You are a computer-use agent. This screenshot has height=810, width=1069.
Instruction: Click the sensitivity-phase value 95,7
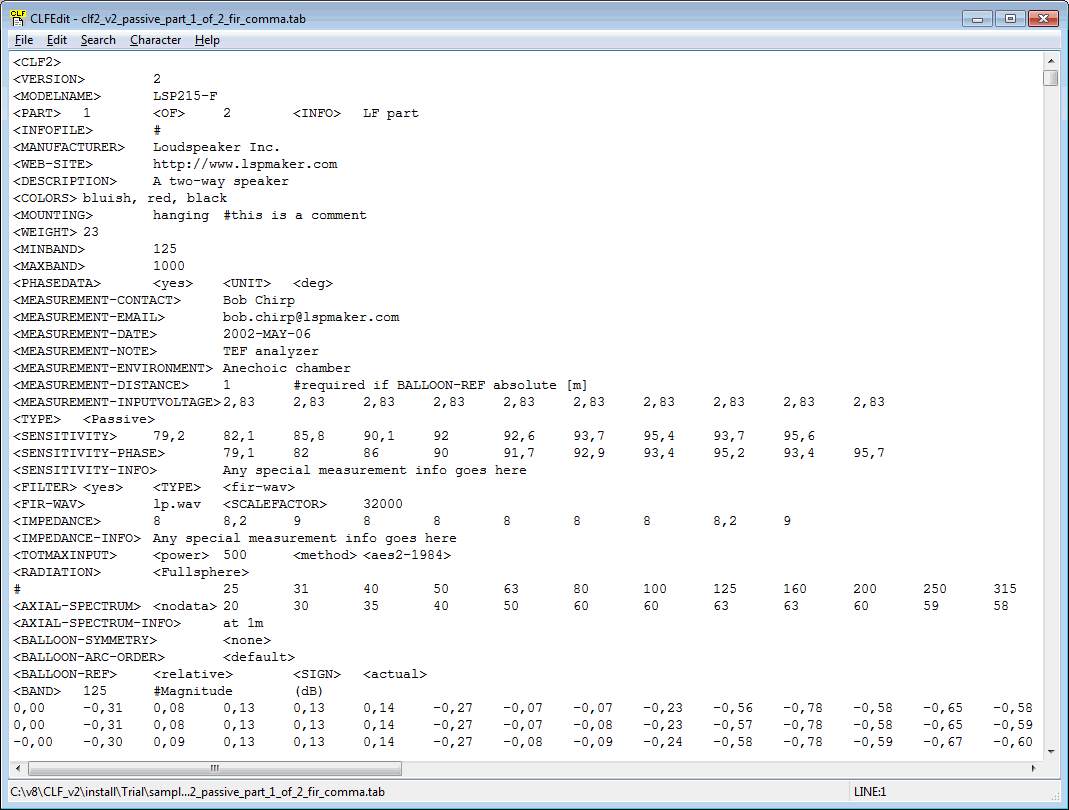click(x=869, y=453)
